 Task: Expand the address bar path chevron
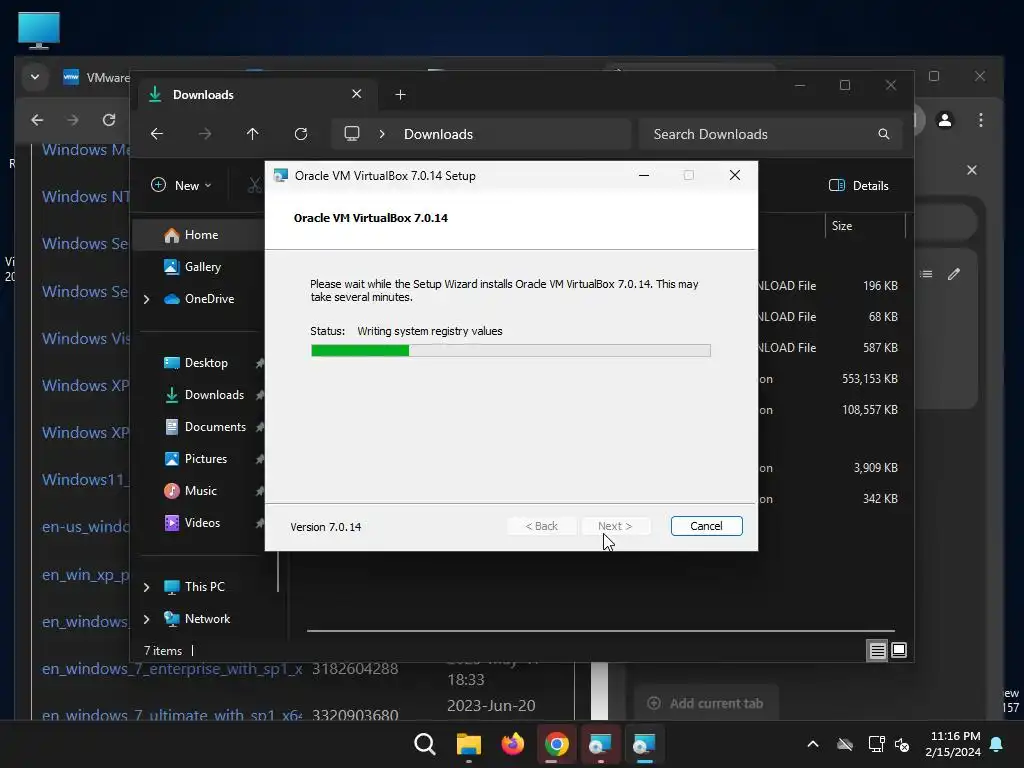pyautogui.click(x=382, y=134)
